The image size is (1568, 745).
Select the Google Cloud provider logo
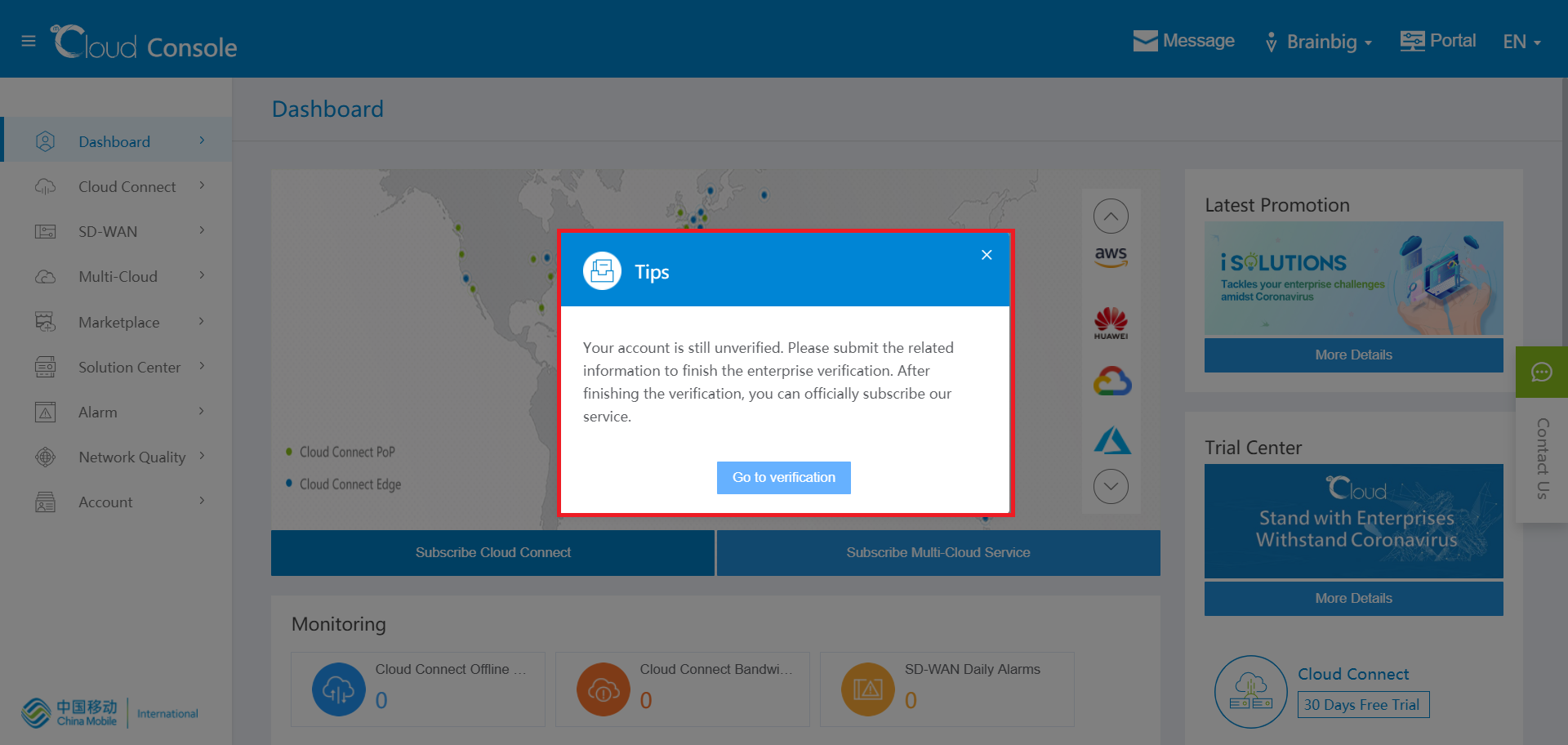coord(1111,381)
